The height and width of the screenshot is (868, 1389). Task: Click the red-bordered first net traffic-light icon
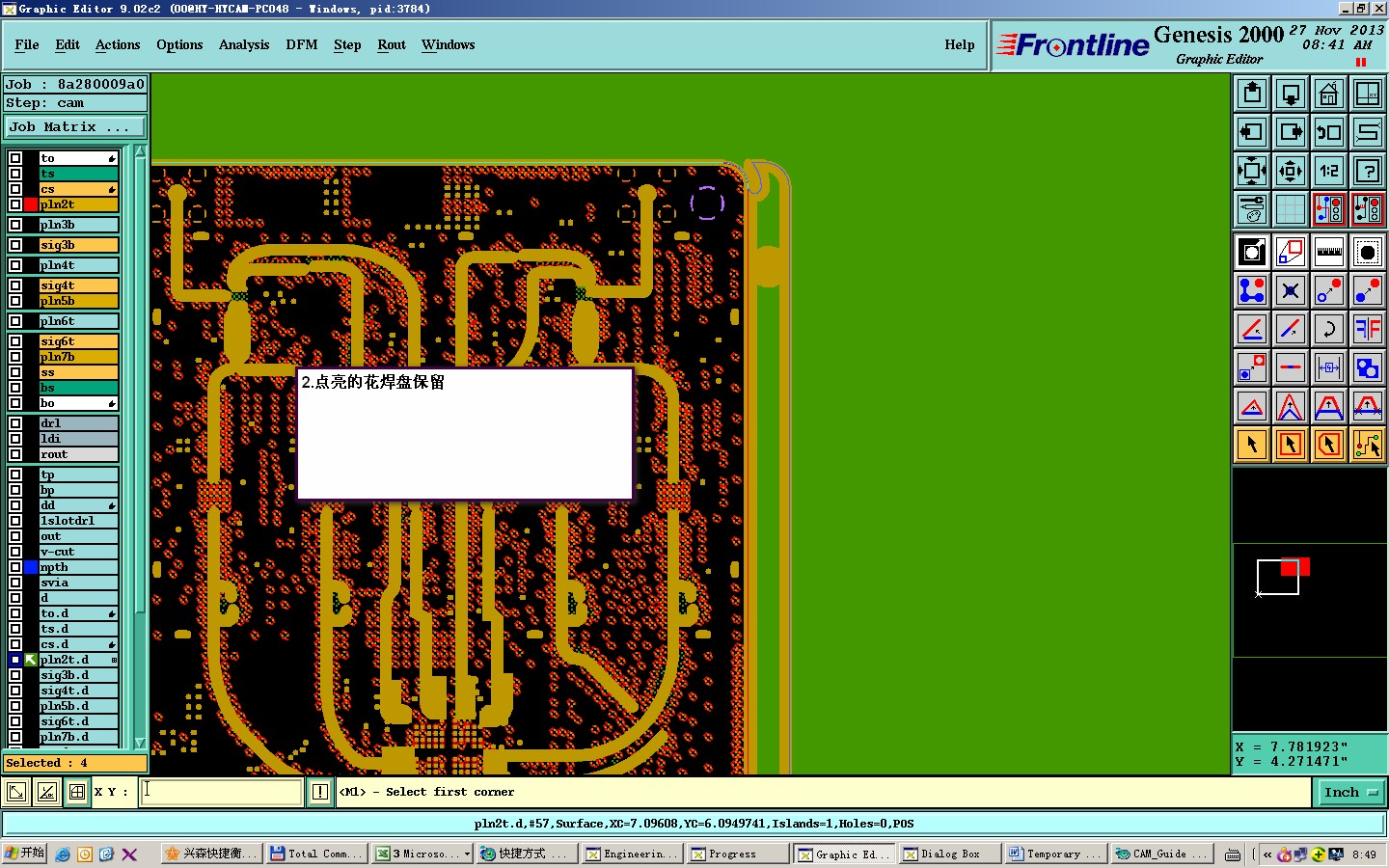pyautogui.click(x=1329, y=209)
